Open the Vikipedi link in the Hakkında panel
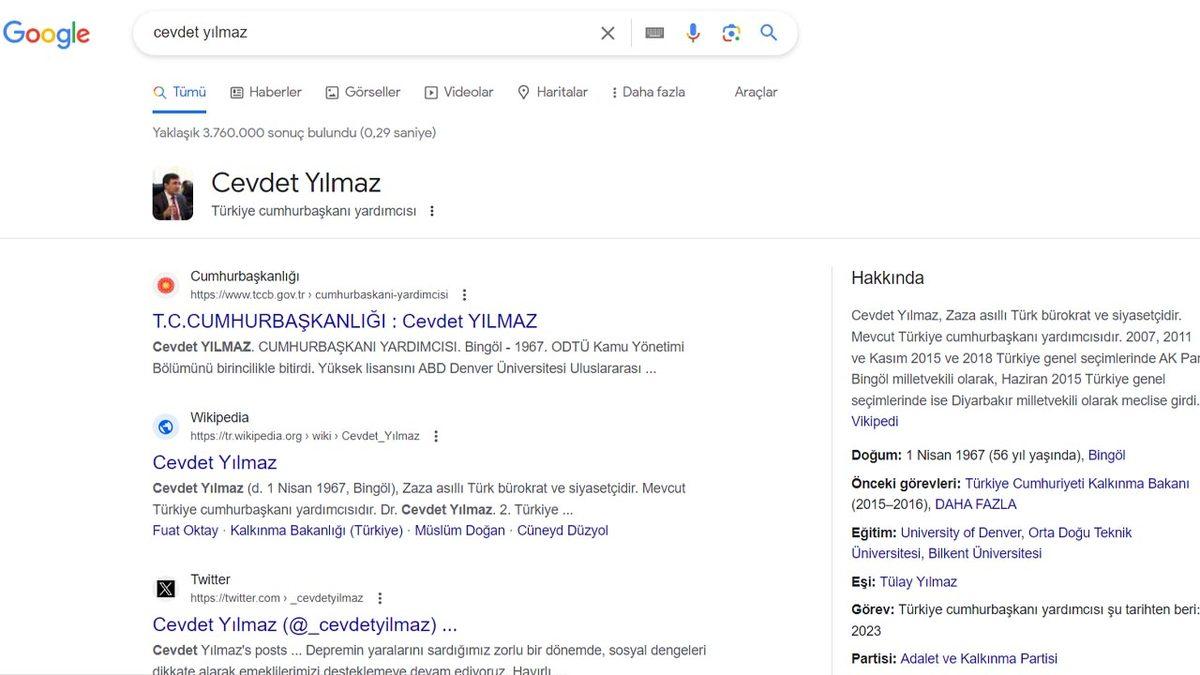Screen dimensions: 1200x675 click(874, 420)
